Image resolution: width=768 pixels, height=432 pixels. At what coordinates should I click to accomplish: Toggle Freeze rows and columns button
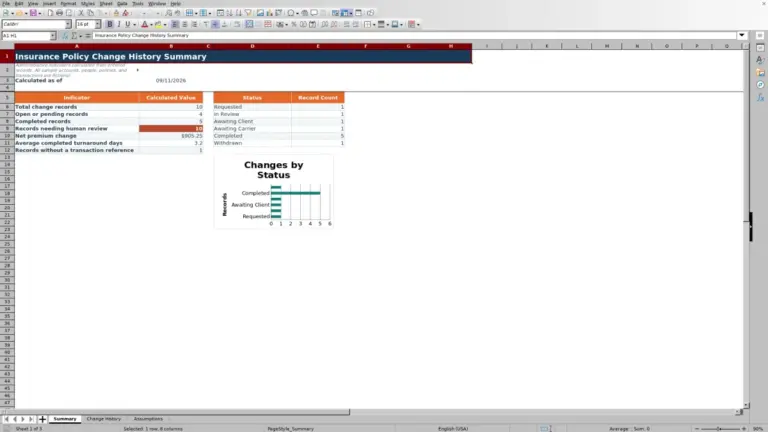pyautogui.click(x=345, y=13)
